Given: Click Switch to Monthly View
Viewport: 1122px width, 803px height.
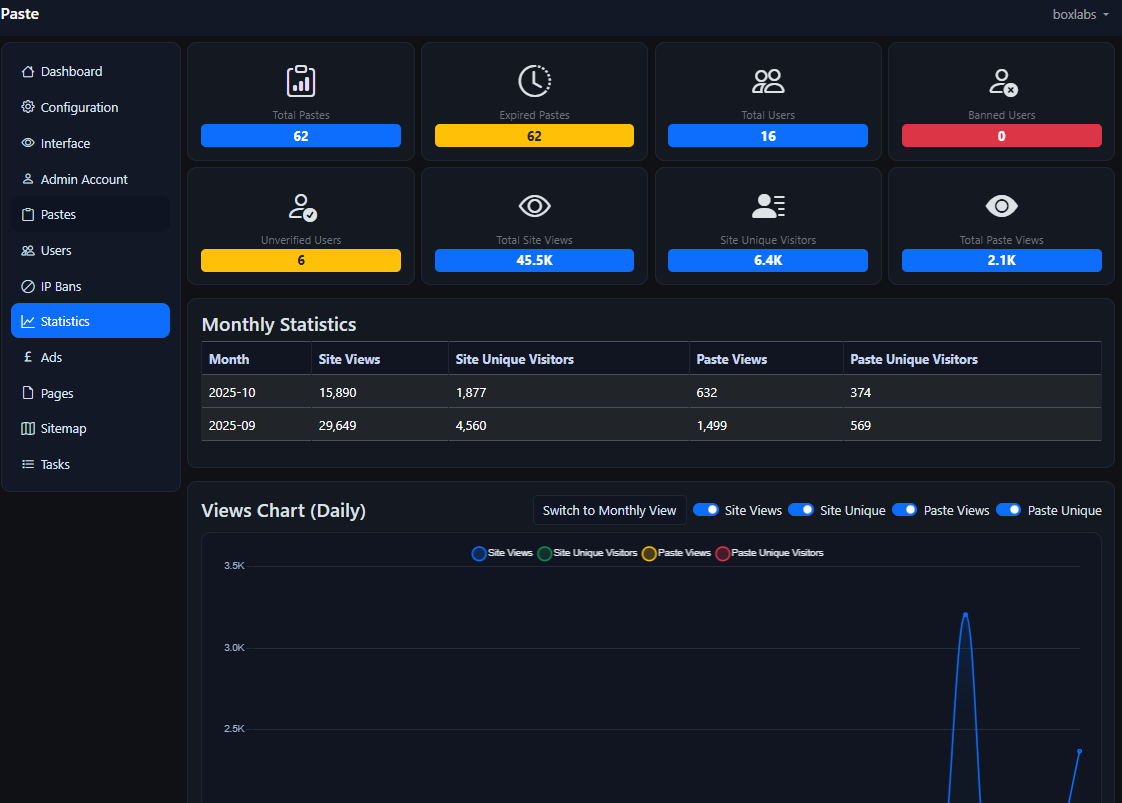Looking at the screenshot, I should coord(609,509).
